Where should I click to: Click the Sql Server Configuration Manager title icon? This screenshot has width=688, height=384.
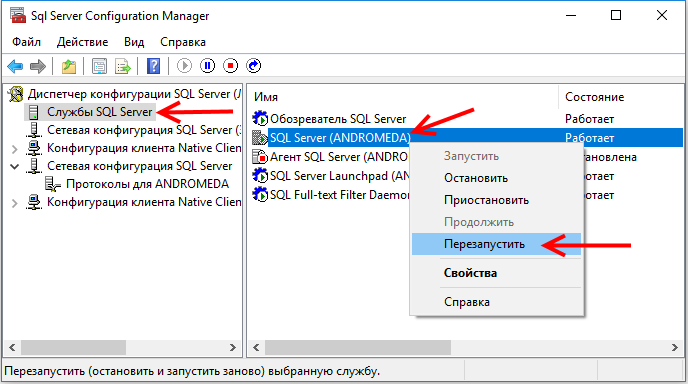(x=18, y=15)
